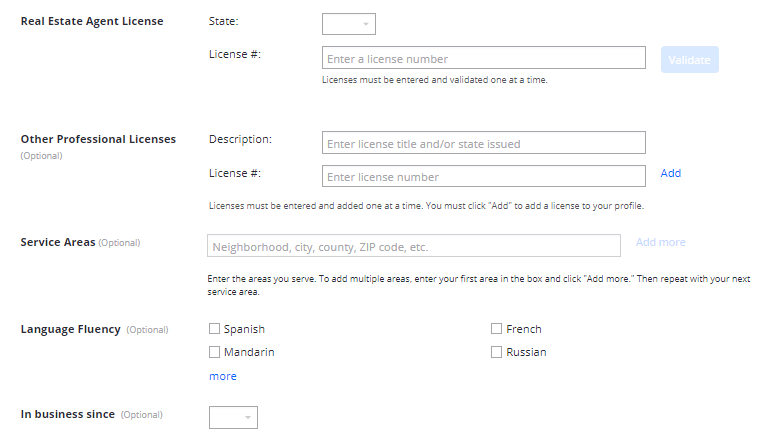The width and height of the screenshot is (771, 434).
Task: Click the Service Areas input box
Action: click(x=414, y=246)
